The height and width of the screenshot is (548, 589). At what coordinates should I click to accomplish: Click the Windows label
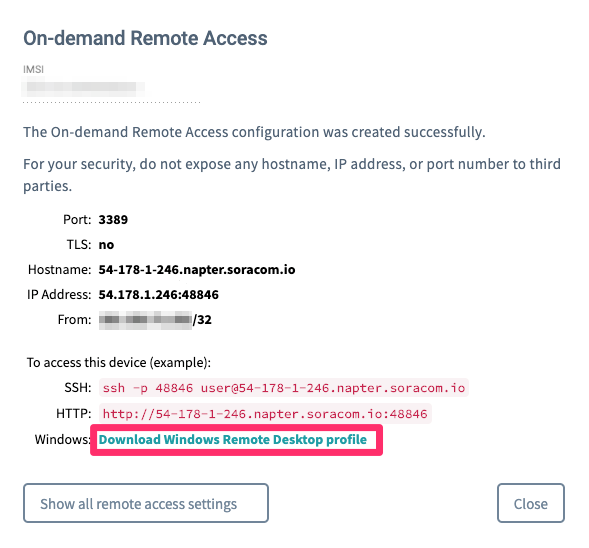(62, 439)
